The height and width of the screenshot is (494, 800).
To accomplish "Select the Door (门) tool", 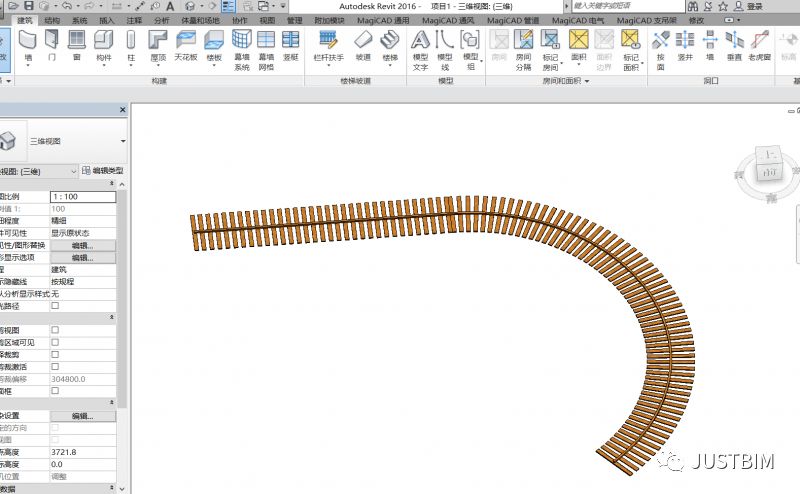I will 52,45.
